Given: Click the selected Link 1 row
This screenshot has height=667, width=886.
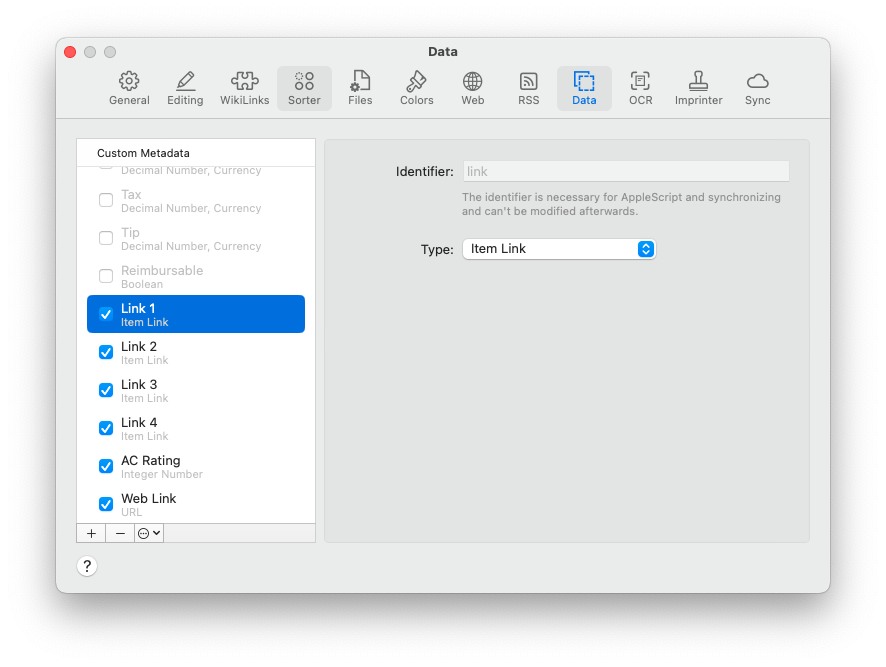Looking at the screenshot, I should pos(196,314).
